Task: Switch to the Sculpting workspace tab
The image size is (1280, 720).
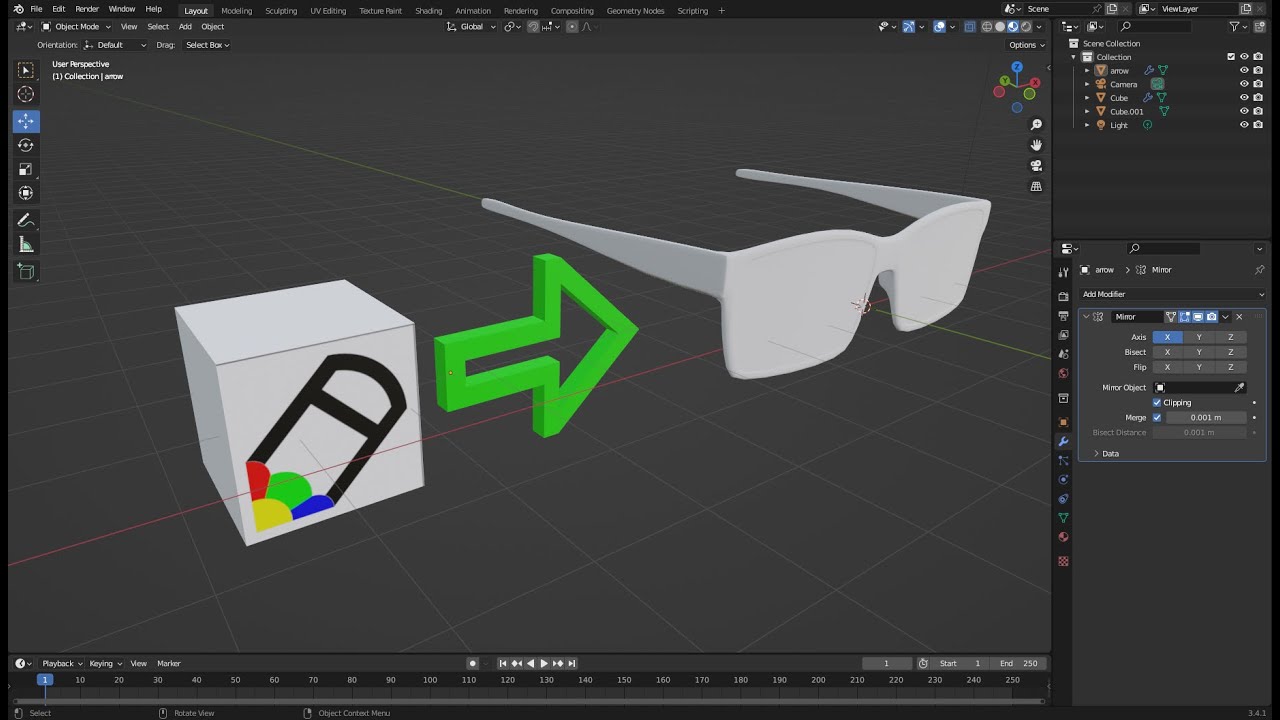Action: click(x=281, y=11)
